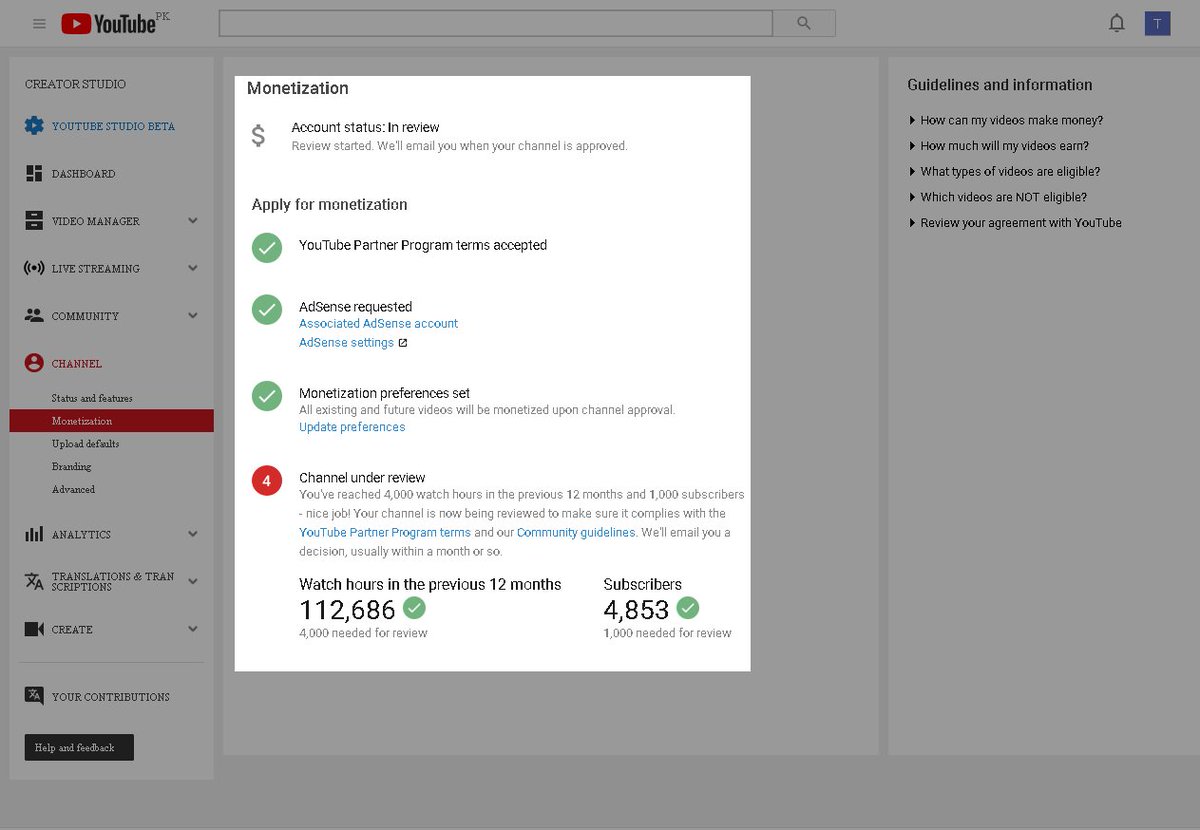Click the Video Manager icon
Screen dimensions: 1200x830
[34, 221]
